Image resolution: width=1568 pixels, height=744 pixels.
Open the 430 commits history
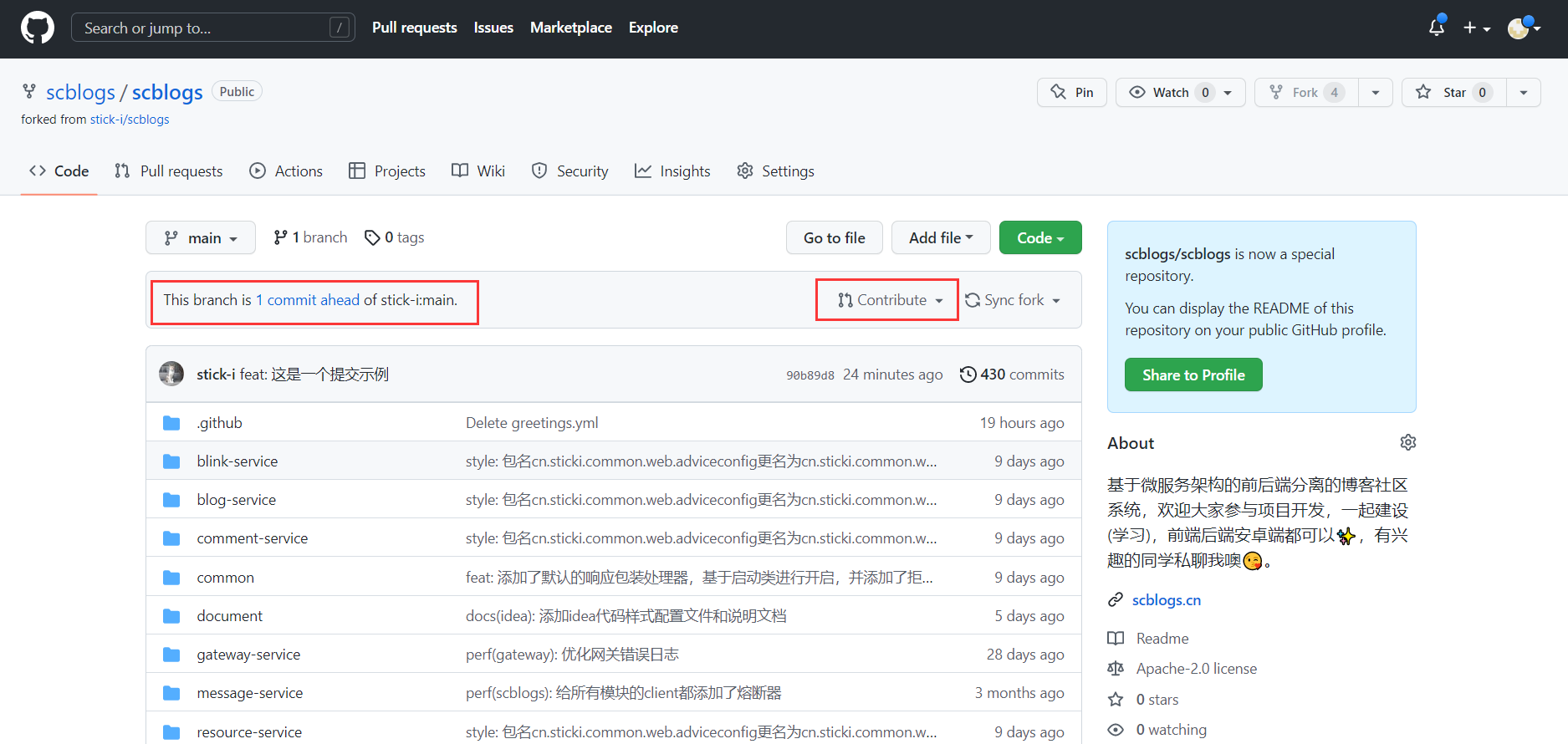(1012, 375)
